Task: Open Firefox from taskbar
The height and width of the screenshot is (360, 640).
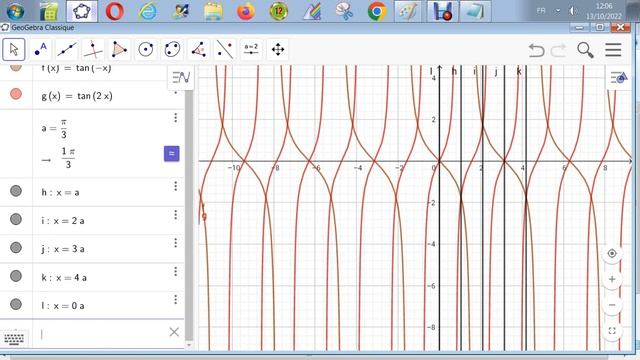Action: click(x=246, y=11)
